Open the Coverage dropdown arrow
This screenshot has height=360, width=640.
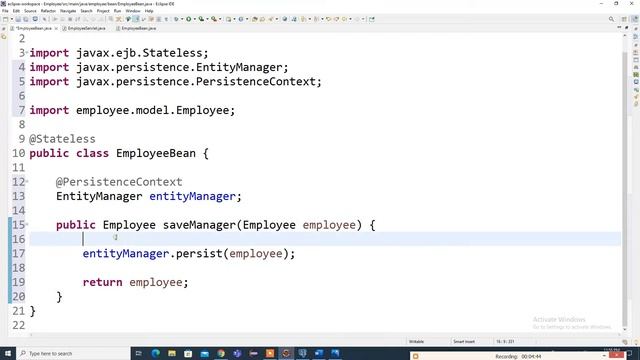(x=207, y=19)
